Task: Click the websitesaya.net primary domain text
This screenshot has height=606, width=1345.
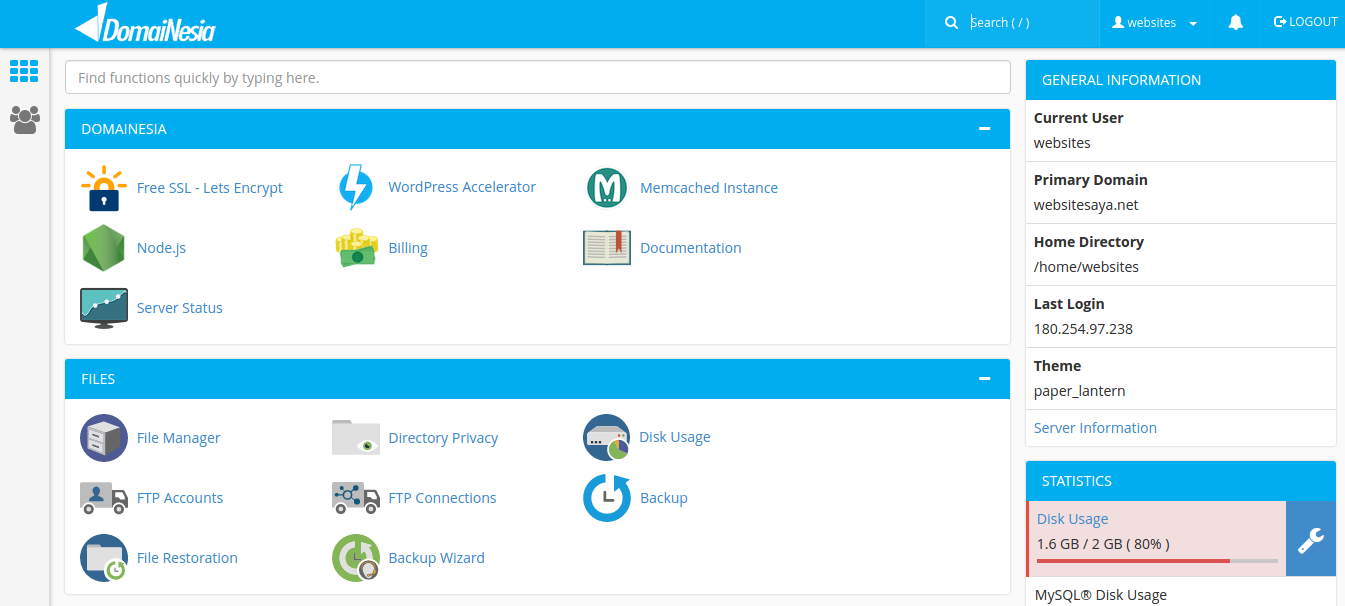Action: pos(1086,205)
